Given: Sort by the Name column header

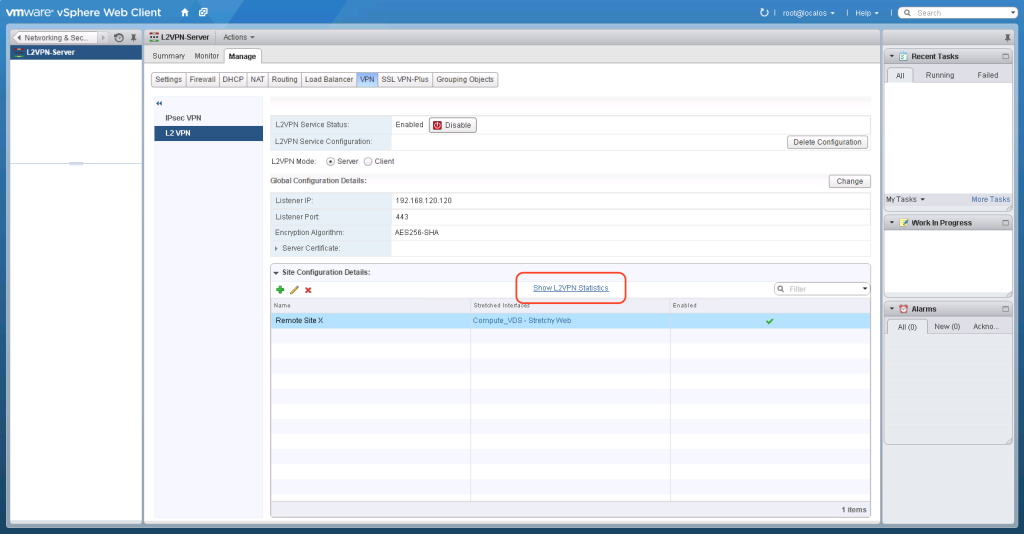Looking at the screenshot, I should click(371, 306).
